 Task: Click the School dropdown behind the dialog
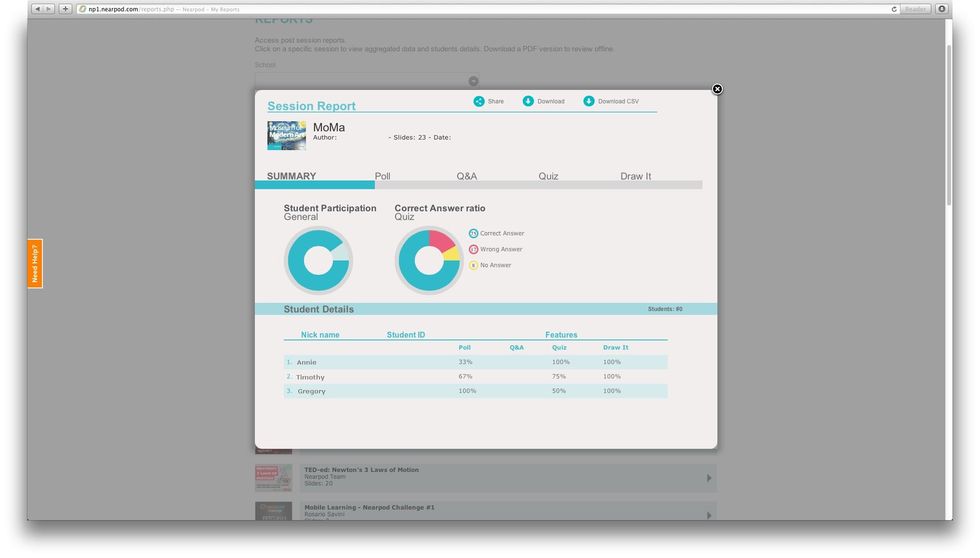367,81
